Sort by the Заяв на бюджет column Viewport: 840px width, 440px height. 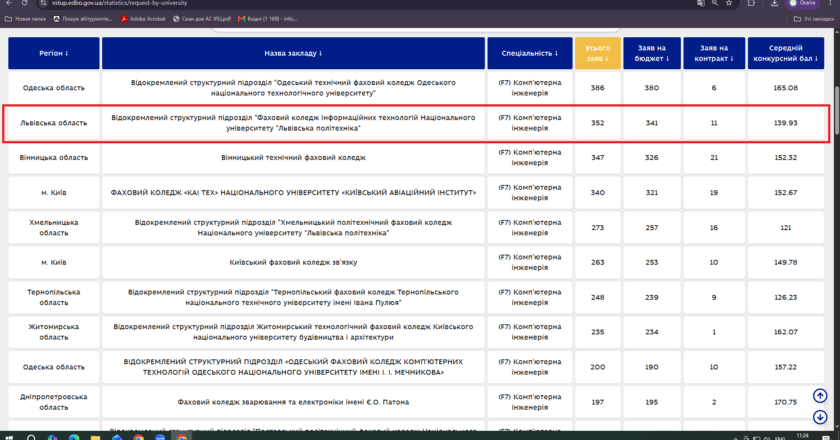click(x=652, y=53)
